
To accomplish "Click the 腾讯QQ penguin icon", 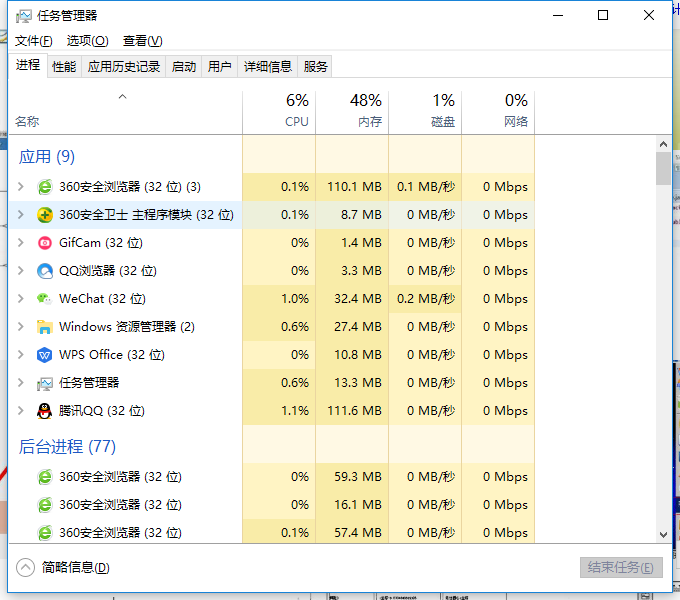I will click(x=45, y=411).
